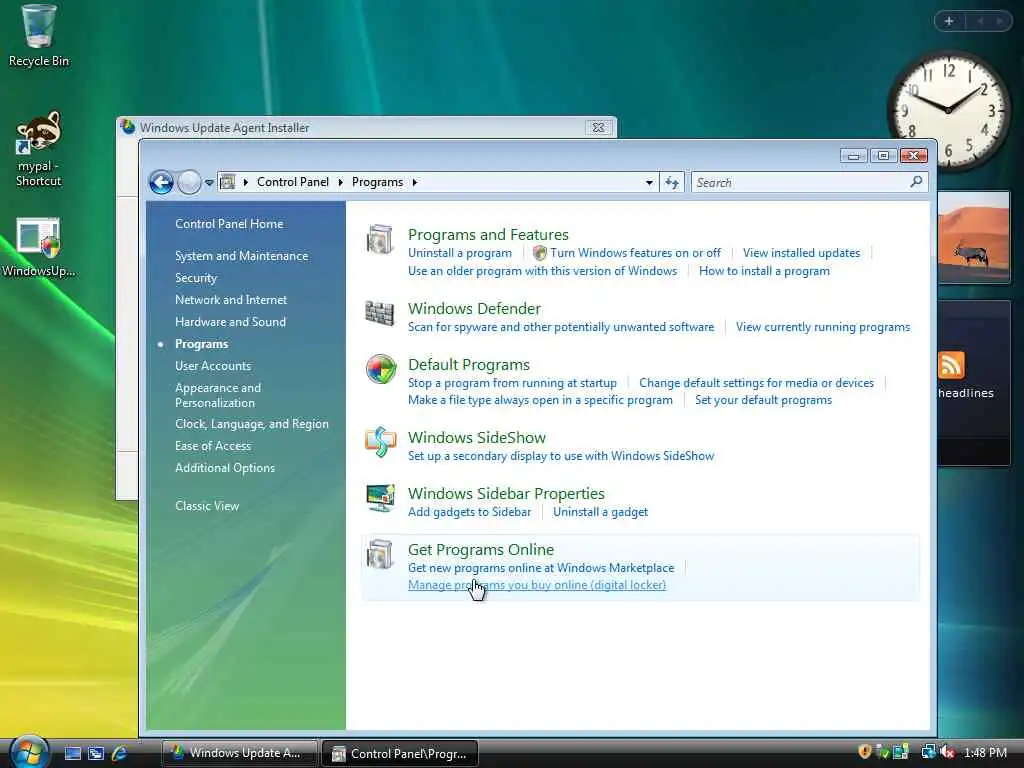The width and height of the screenshot is (1024, 768).
Task: Go back with the blue Back arrow
Action: click(x=161, y=182)
